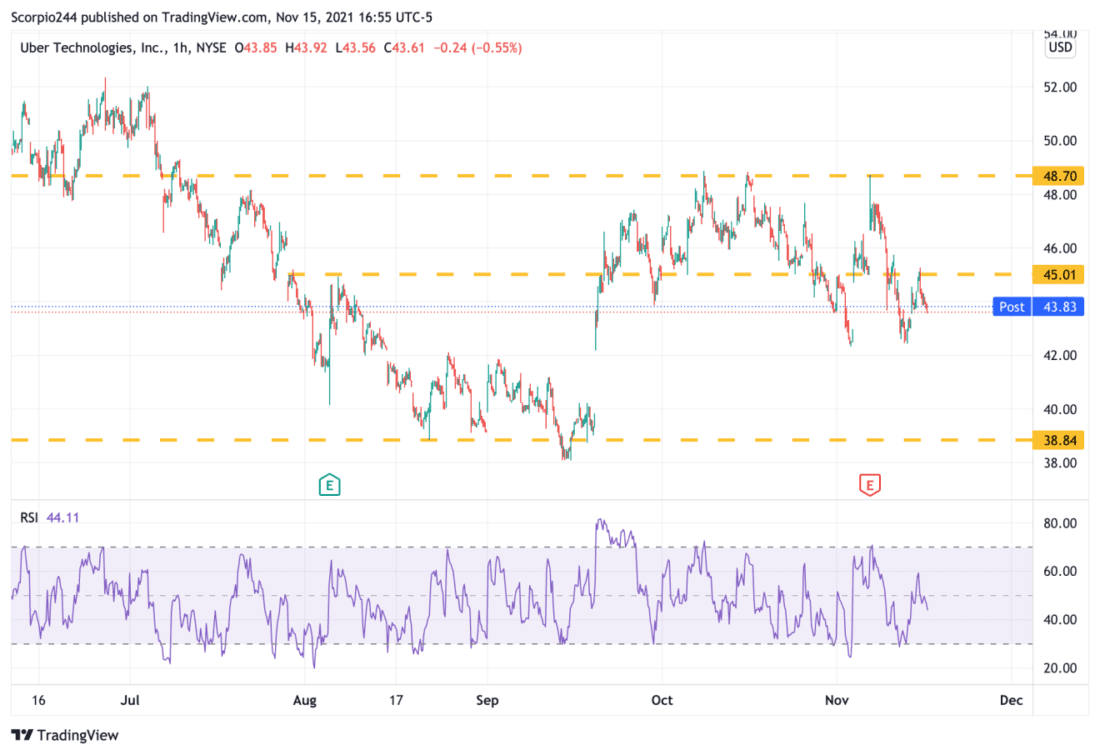Click the Dec label on time axis
Screen dimensions: 1100x755
tap(1011, 700)
